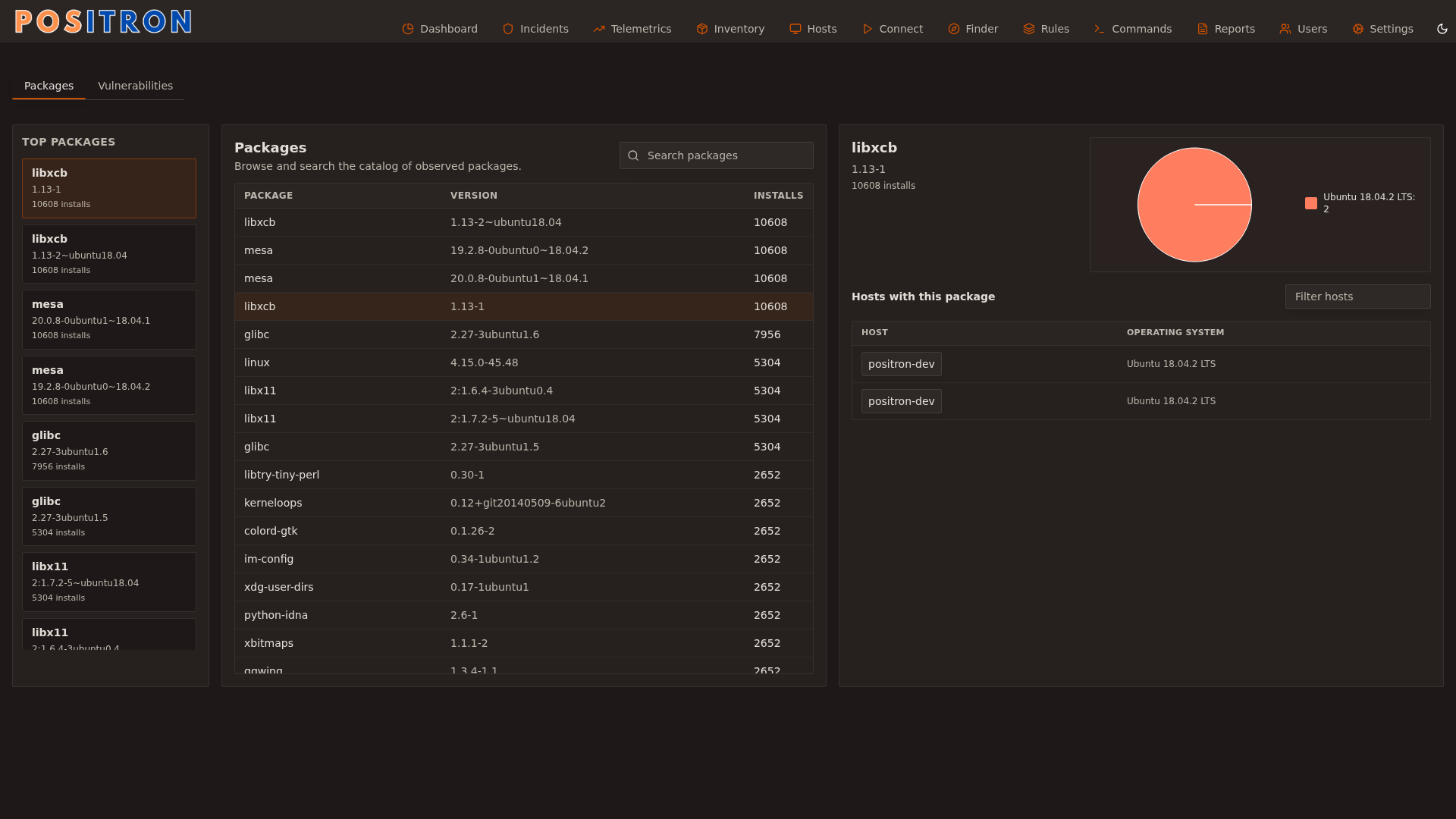Toggle dark mode with moon icon

pos(1442,29)
